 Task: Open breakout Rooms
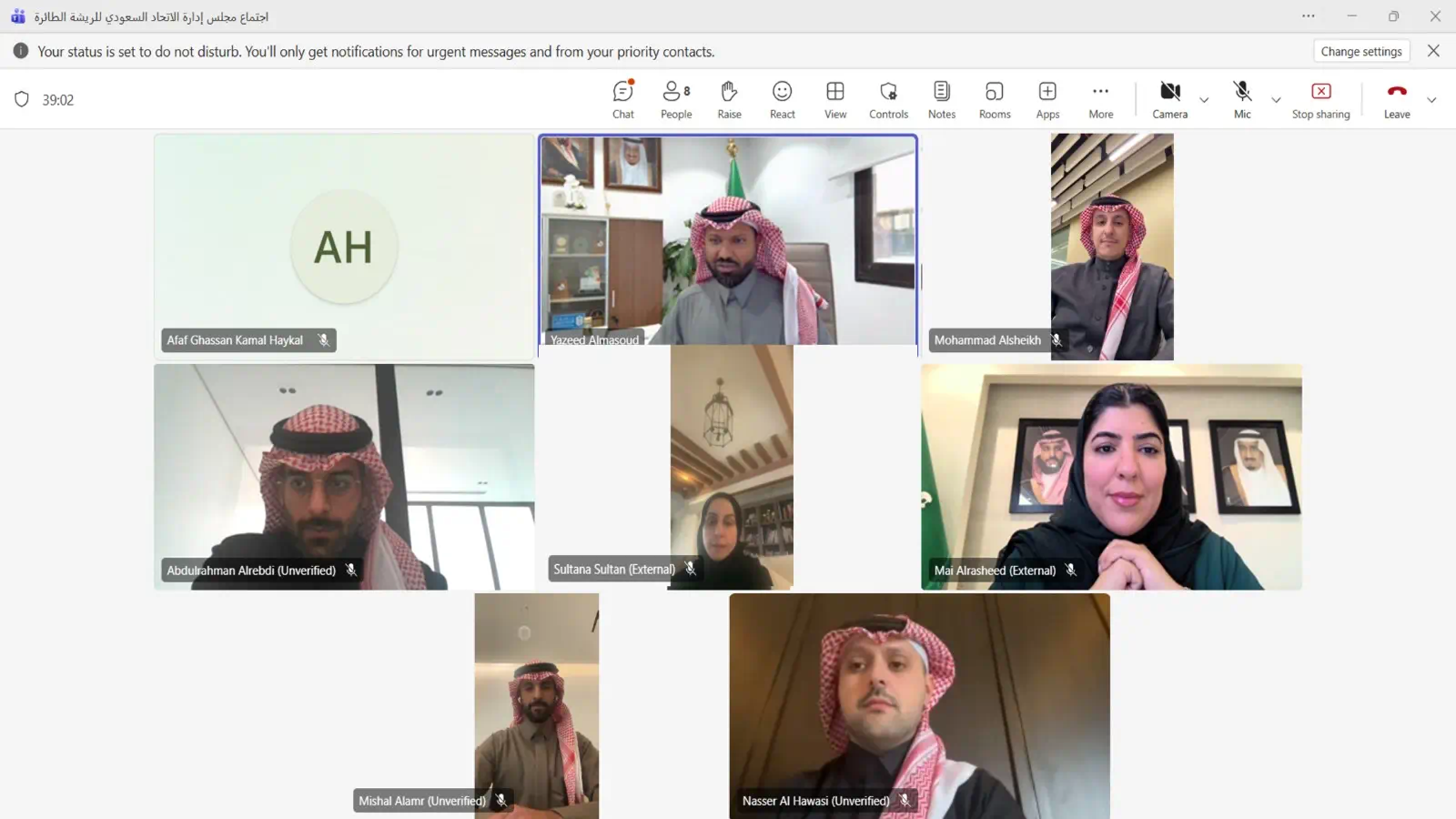(x=995, y=99)
